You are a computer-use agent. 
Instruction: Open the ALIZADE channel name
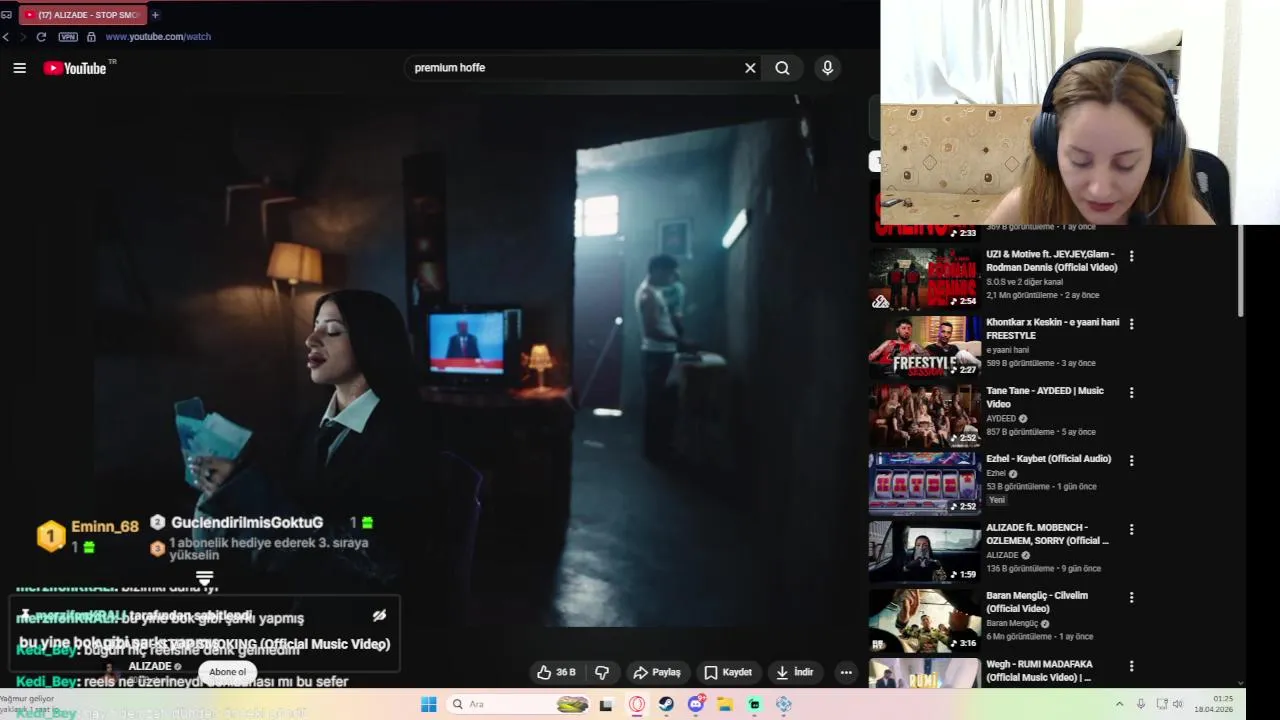pyautogui.click(x=150, y=666)
